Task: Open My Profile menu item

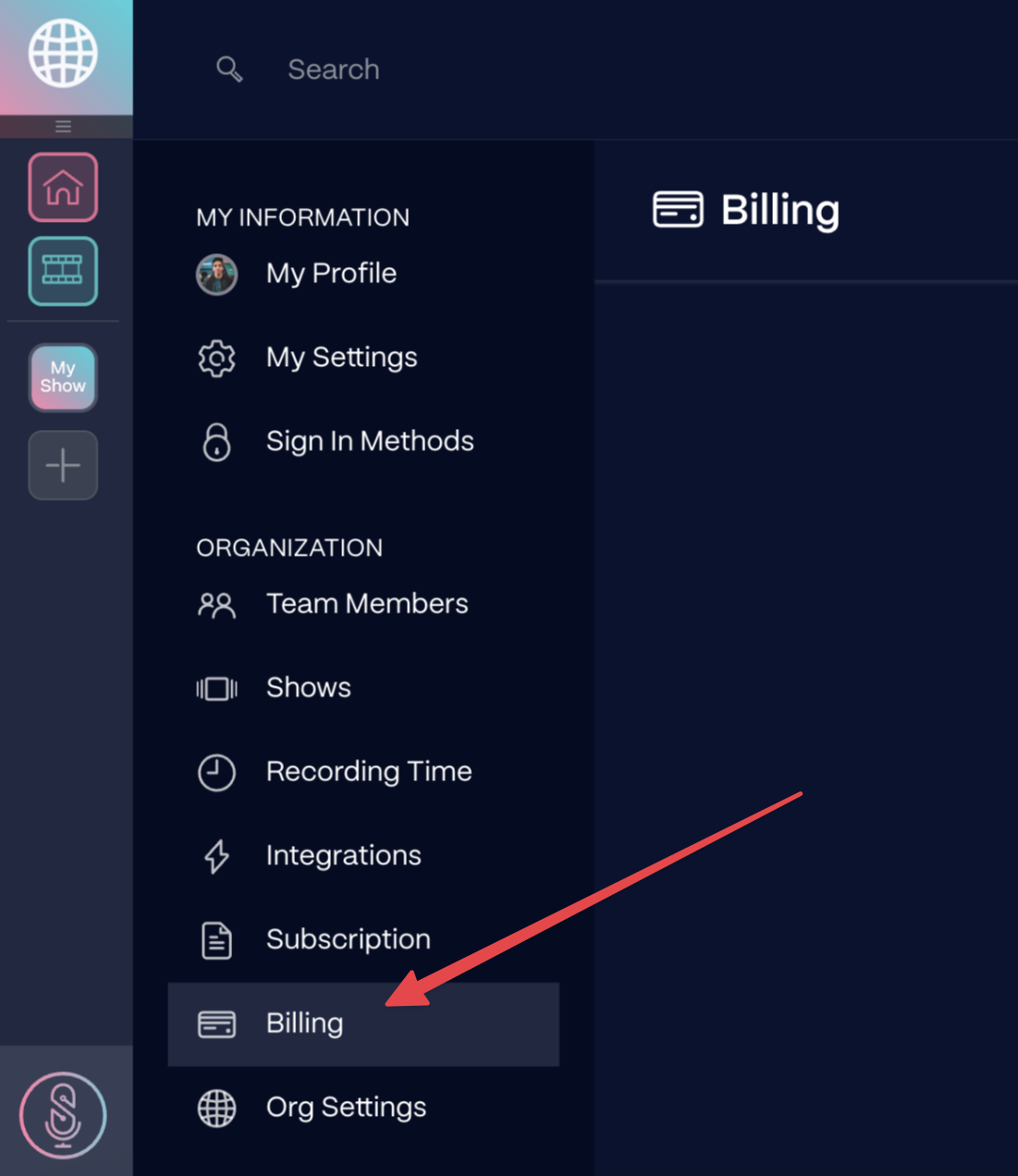Action: coord(363,274)
